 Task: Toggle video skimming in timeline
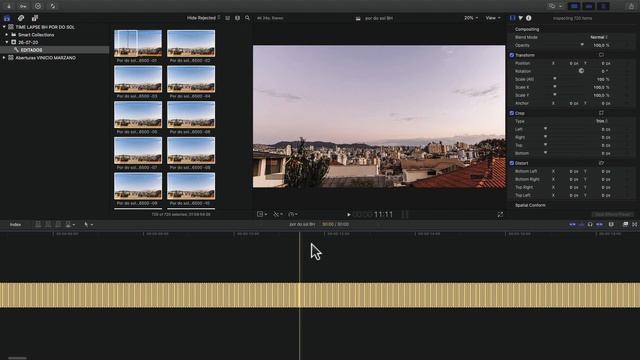[x=573, y=224]
